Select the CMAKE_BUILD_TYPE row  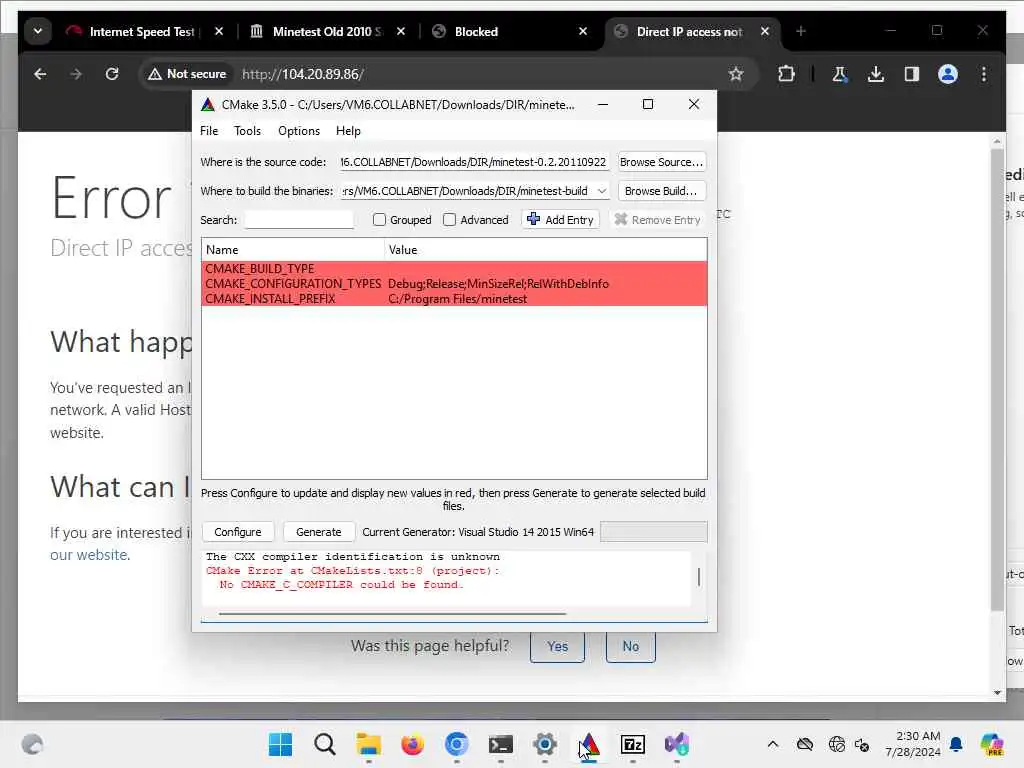pos(454,268)
